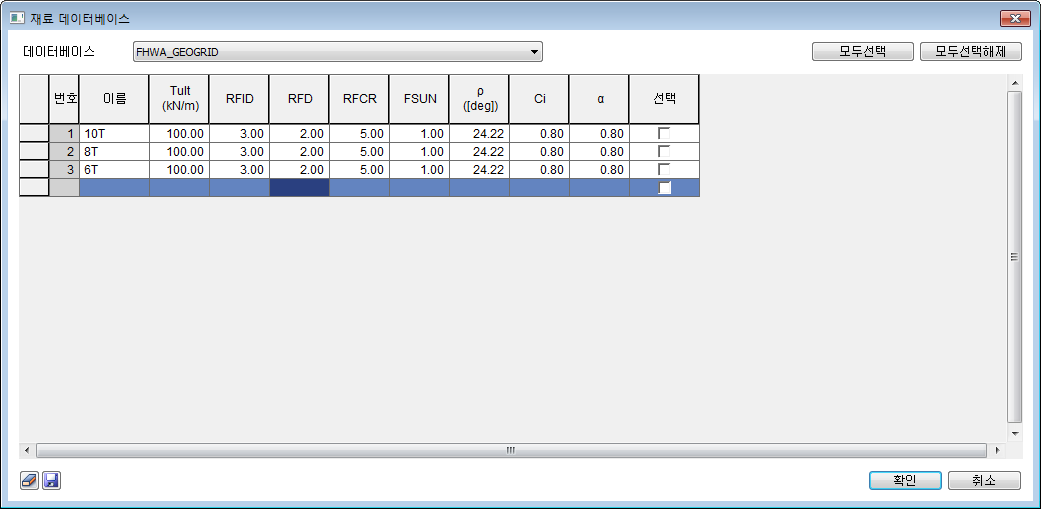Click the 모두선택해제 button
Image resolution: width=1041 pixels, height=509 pixels.
pyautogui.click(x=970, y=52)
